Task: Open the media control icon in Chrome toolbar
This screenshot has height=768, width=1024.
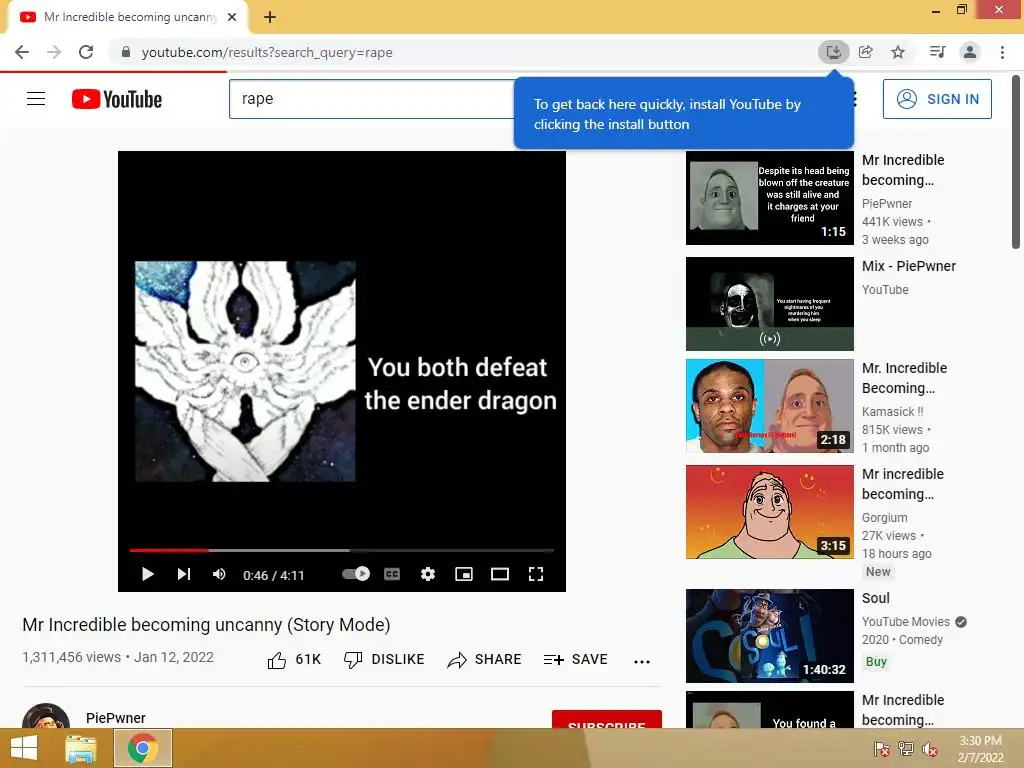Action: click(937, 52)
